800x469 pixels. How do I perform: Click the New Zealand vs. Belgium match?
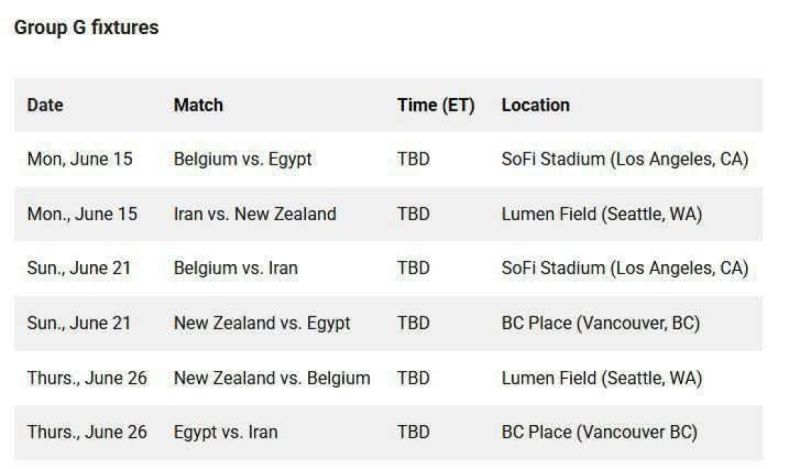point(271,378)
